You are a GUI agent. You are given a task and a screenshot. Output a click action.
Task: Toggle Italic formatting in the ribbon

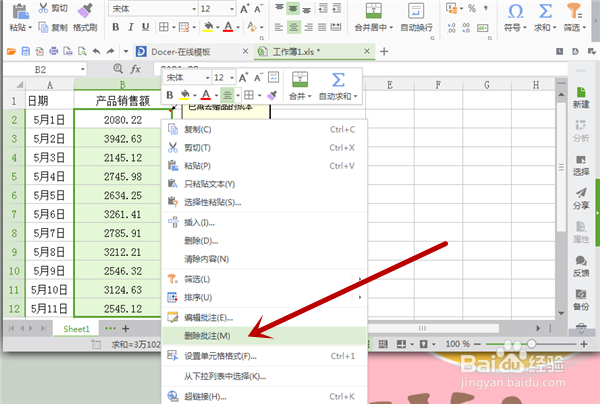(x=131, y=27)
